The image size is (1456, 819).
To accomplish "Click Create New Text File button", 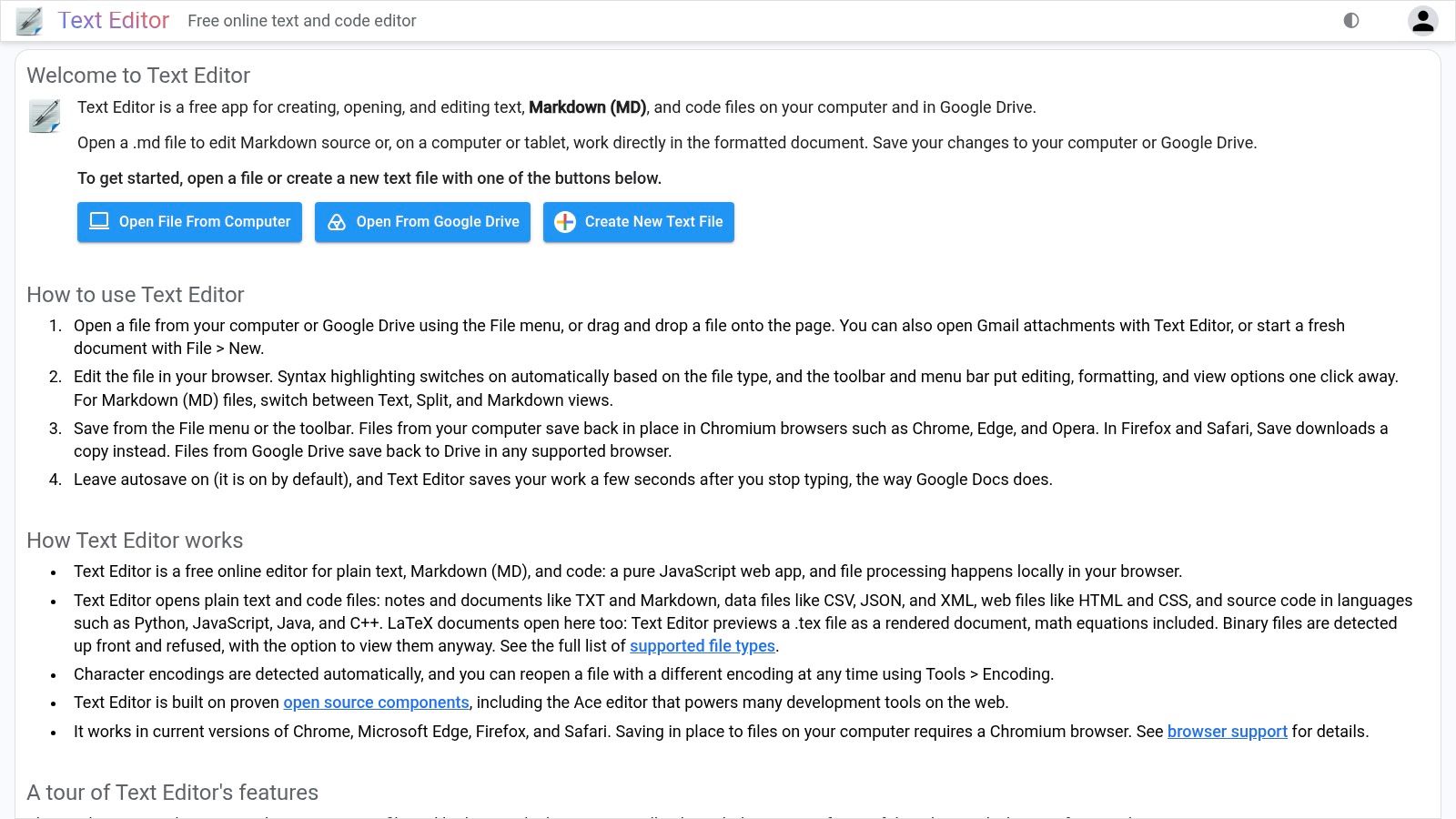I will coord(639,222).
